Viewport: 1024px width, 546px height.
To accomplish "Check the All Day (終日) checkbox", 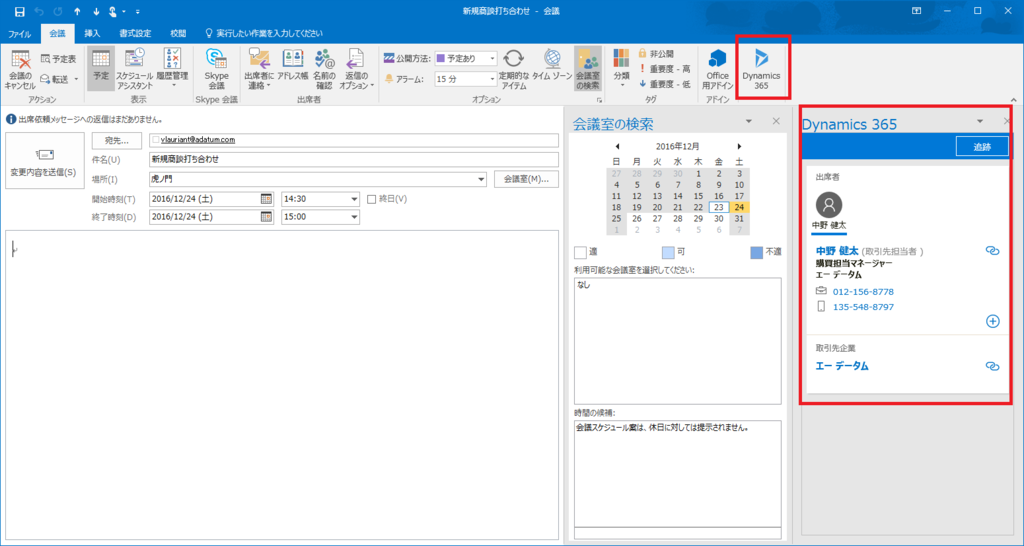I will tap(372, 199).
